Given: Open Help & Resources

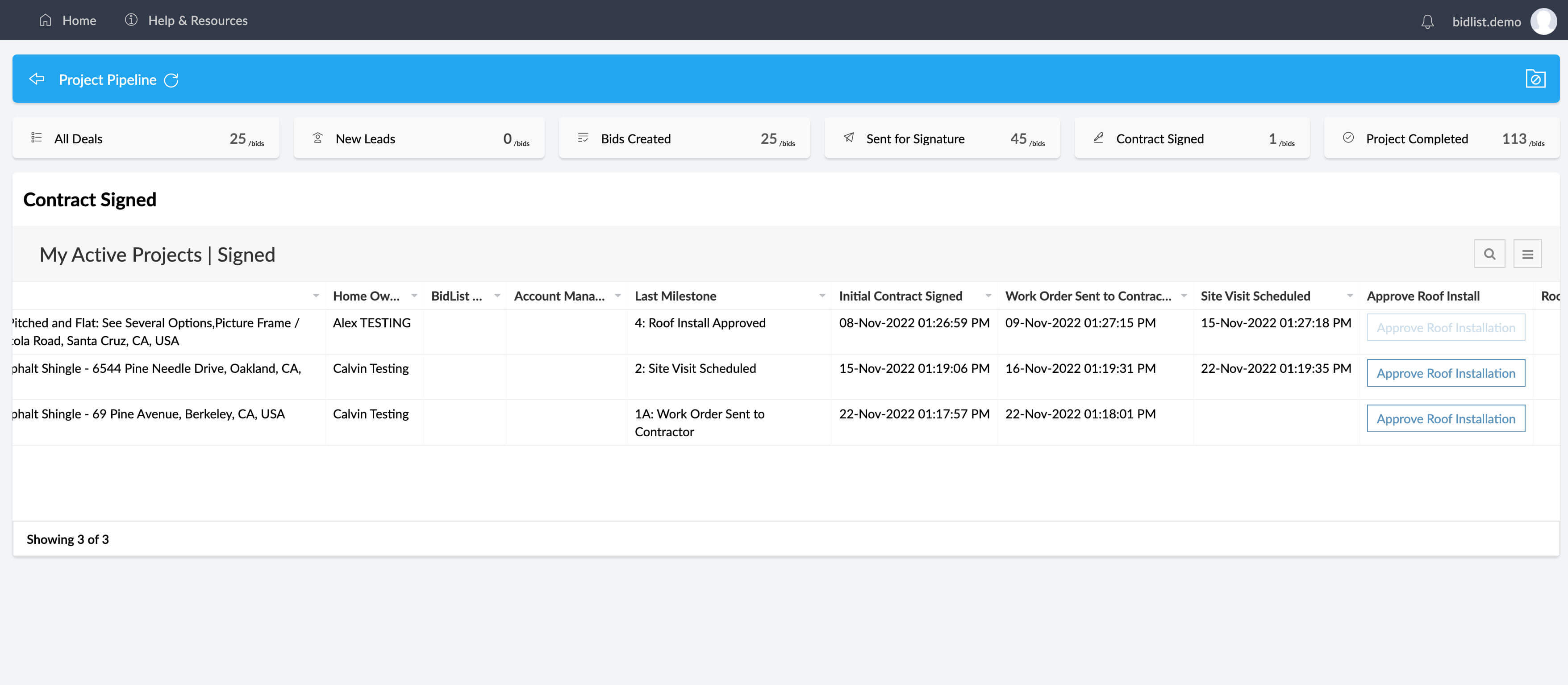Looking at the screenshot, I should pos(198,20).
